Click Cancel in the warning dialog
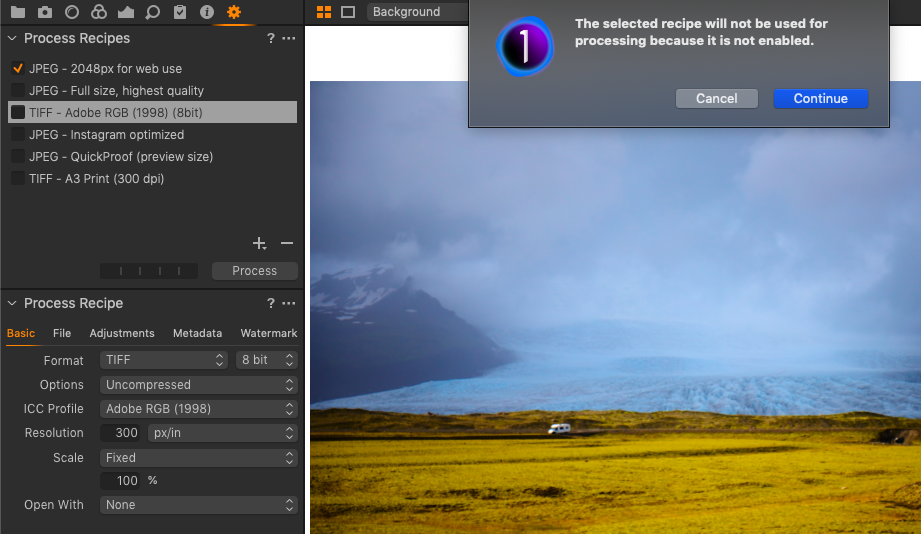The width and height of the screenshot is (921, 534). 717,99
